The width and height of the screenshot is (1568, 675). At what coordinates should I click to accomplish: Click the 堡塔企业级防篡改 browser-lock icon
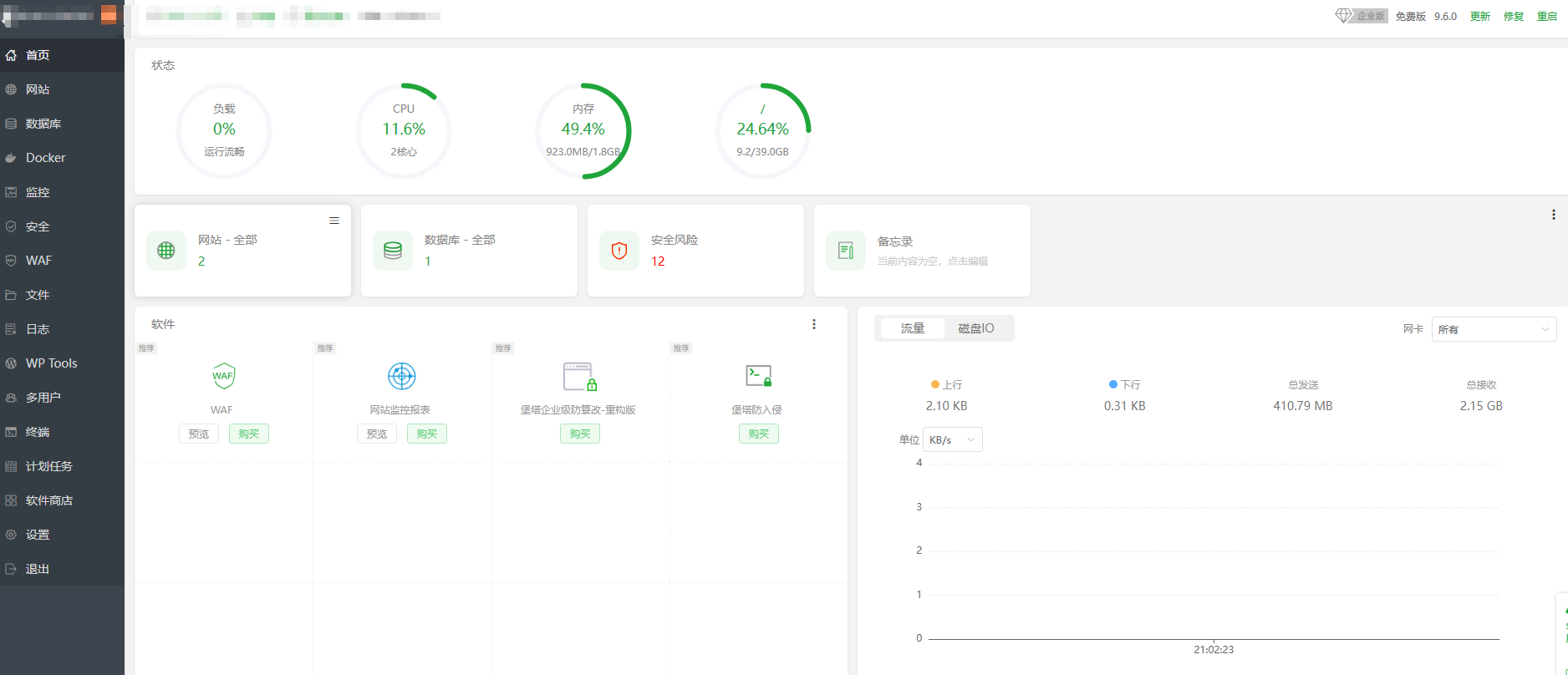coord(580,377)
